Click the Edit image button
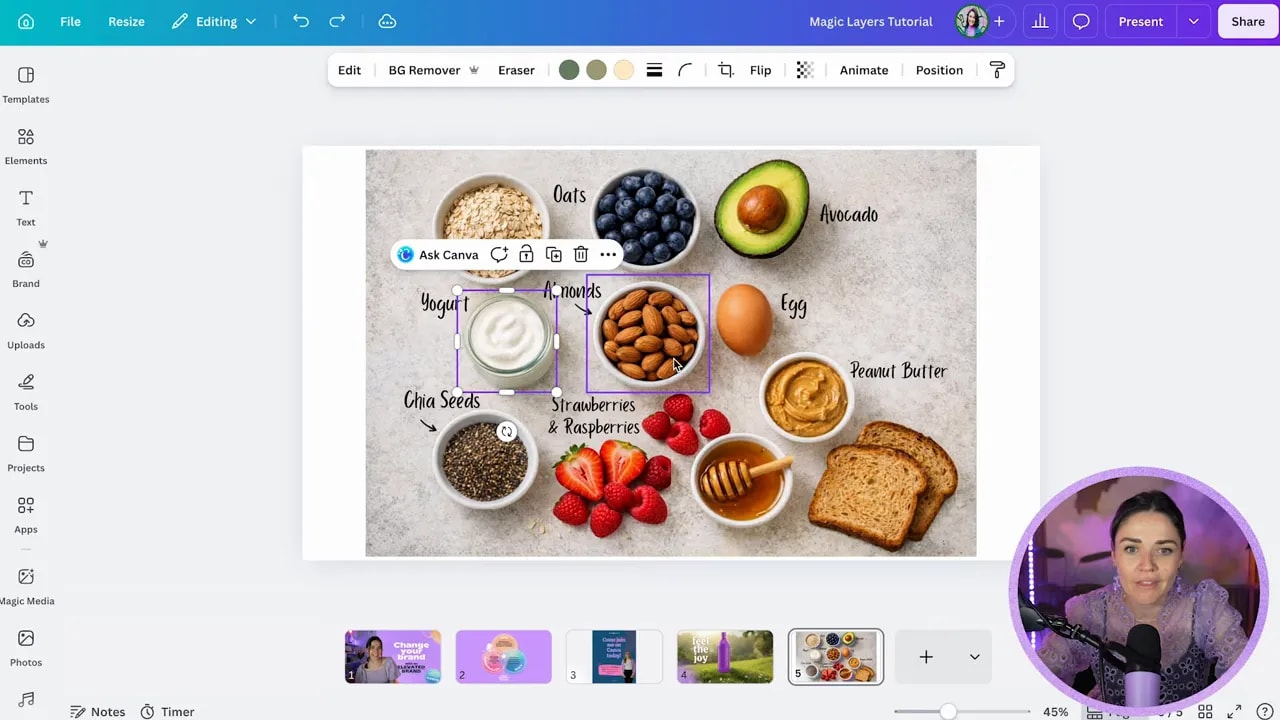Screen dimensions: 1280x720 tap(349, 70)
